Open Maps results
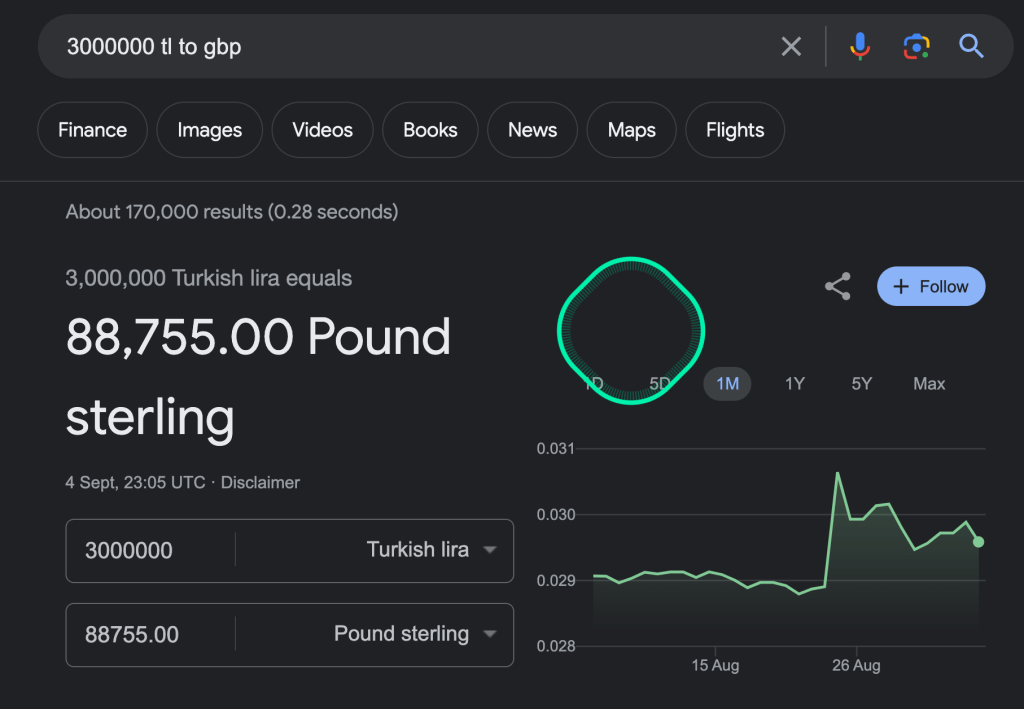Viewport: 1024px width, 709px height. 632,130
